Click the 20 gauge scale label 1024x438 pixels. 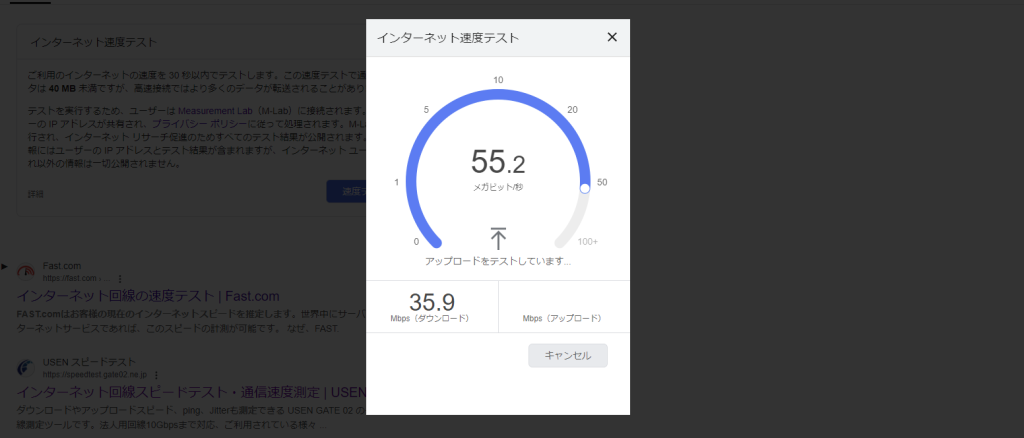pos(573,109)
